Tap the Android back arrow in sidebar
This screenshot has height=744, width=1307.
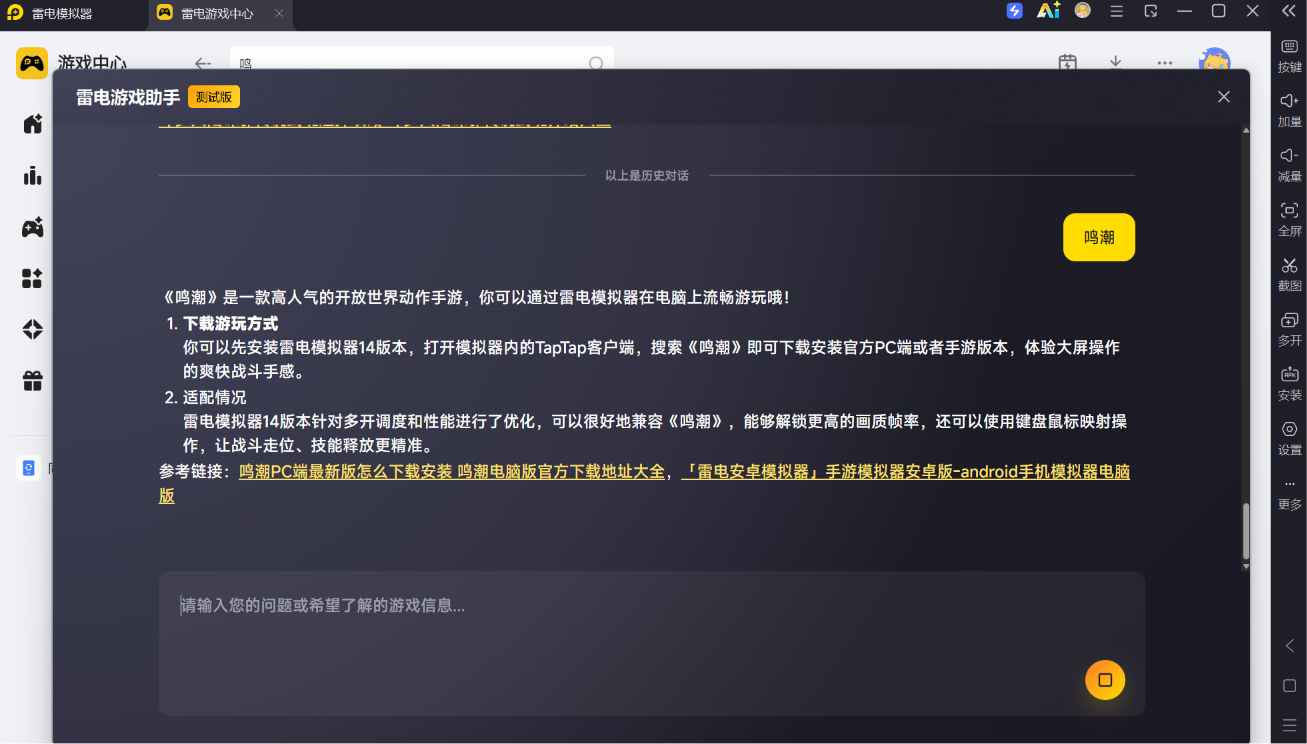tap(1290, 646)
